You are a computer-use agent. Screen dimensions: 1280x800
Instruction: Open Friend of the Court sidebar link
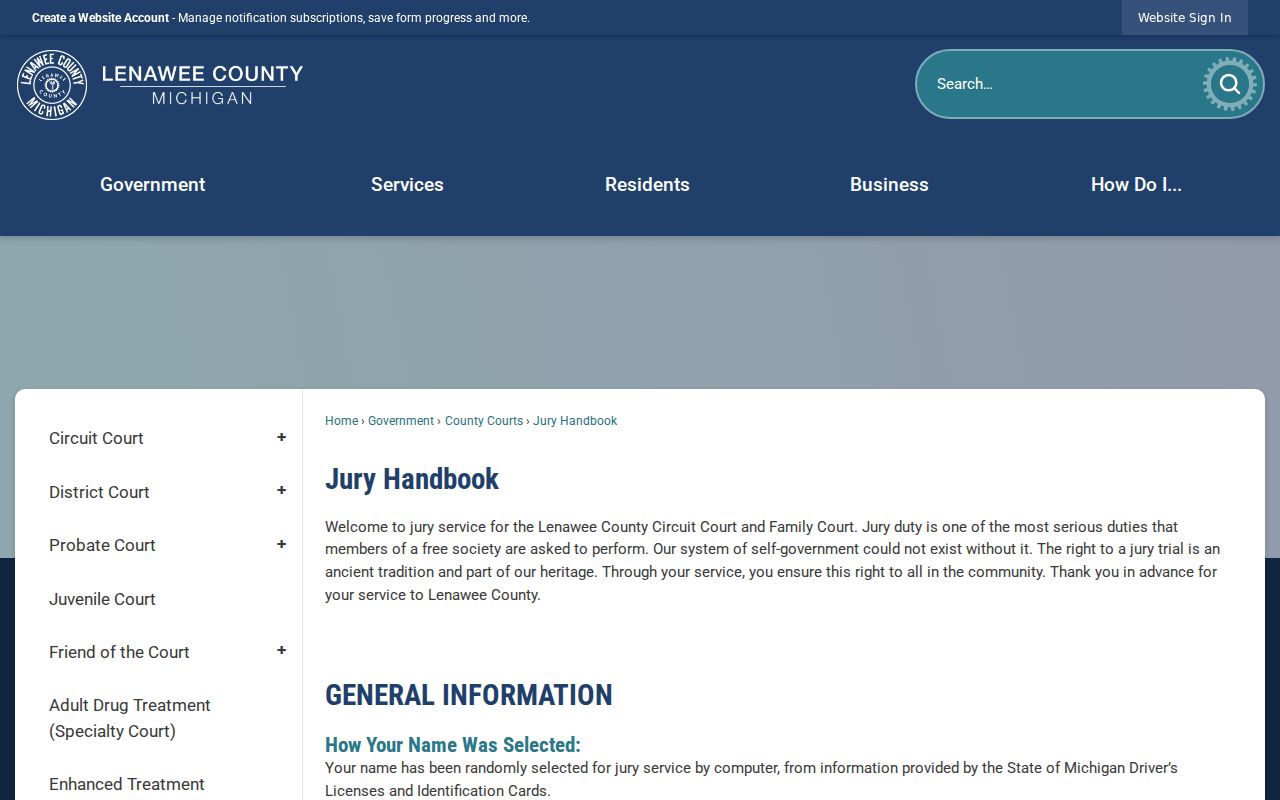click(119, 652)
